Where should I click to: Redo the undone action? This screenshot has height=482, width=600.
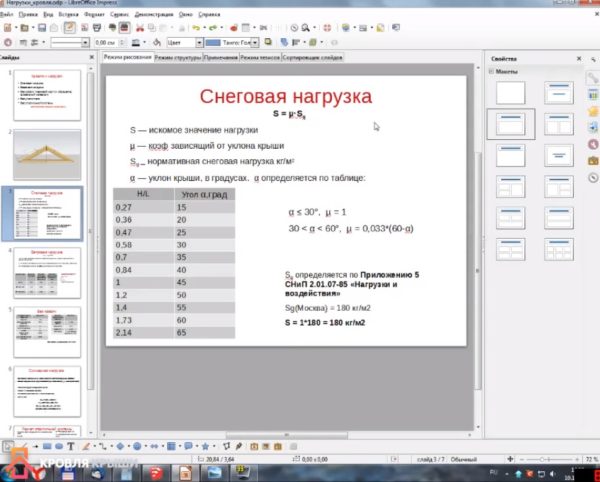(213, 28)
